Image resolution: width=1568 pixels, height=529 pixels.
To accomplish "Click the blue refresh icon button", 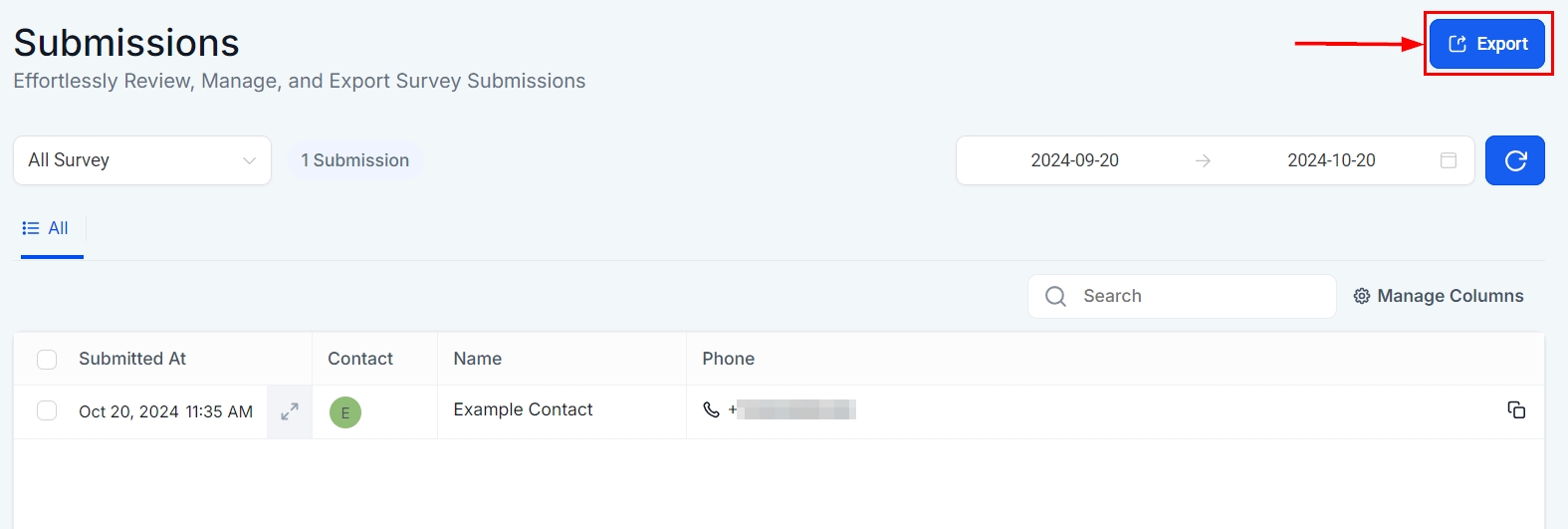I will [1514, 160].
